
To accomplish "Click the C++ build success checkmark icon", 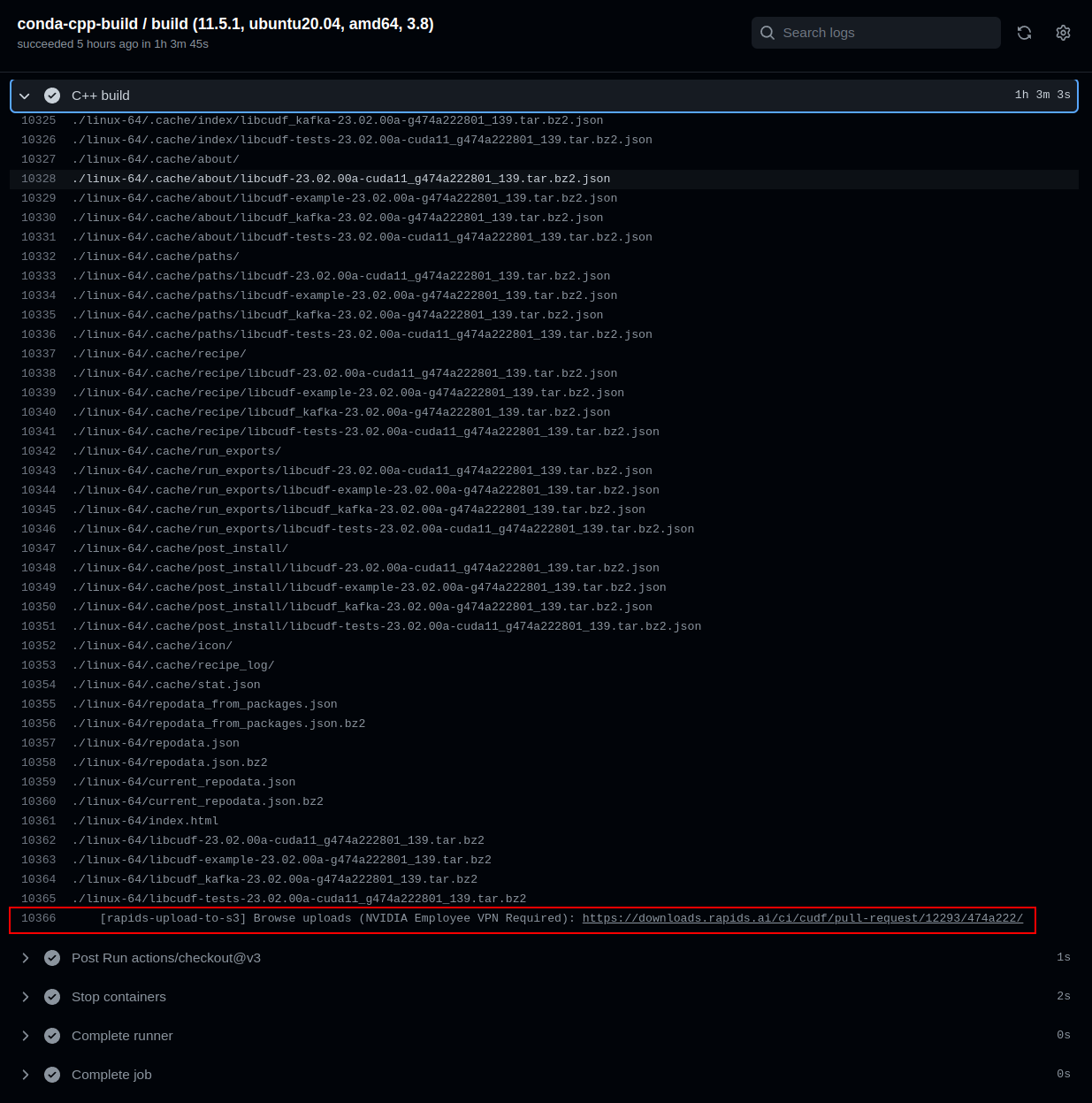I will 52,96.
